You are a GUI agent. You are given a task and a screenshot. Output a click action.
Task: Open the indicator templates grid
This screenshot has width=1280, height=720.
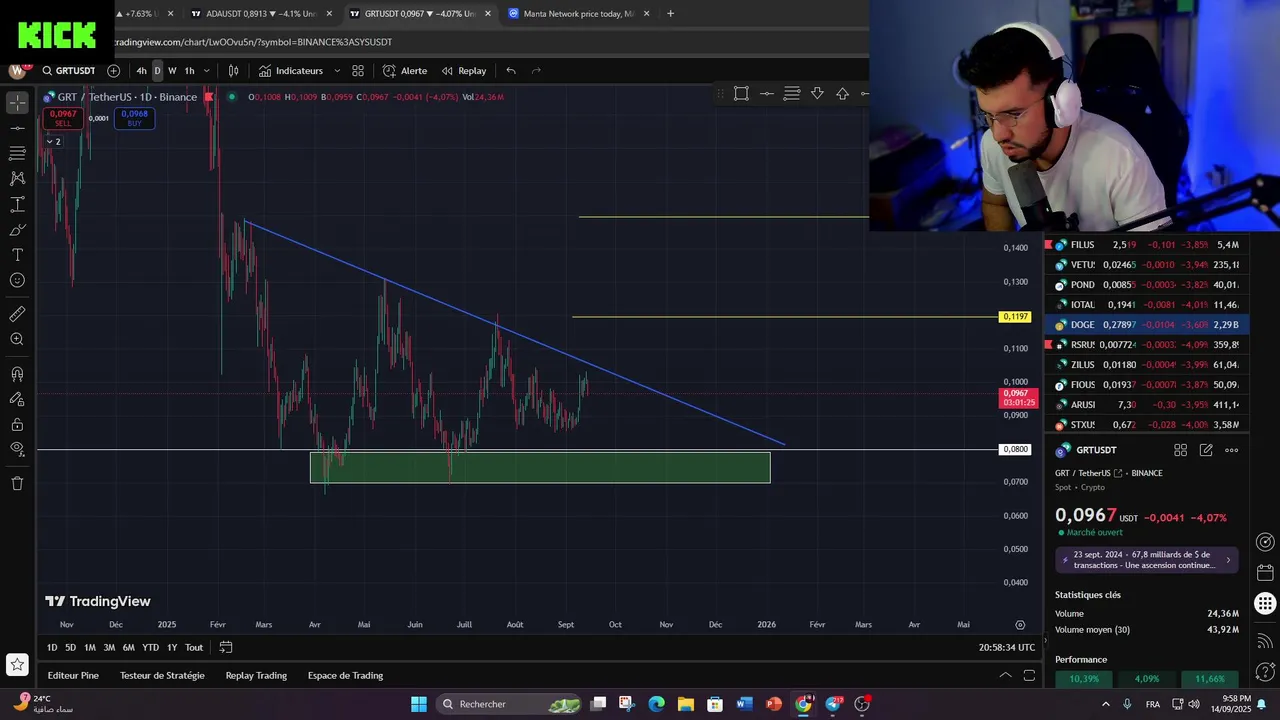358,71
